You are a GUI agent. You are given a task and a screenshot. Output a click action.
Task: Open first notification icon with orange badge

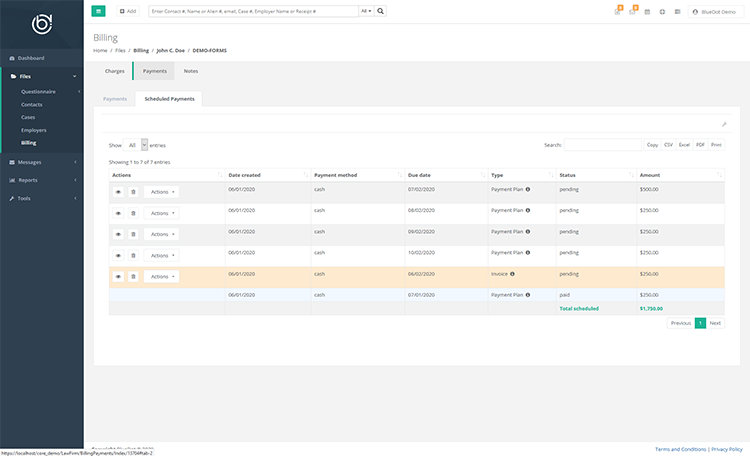pyautogui.click(x=618, y=11)
